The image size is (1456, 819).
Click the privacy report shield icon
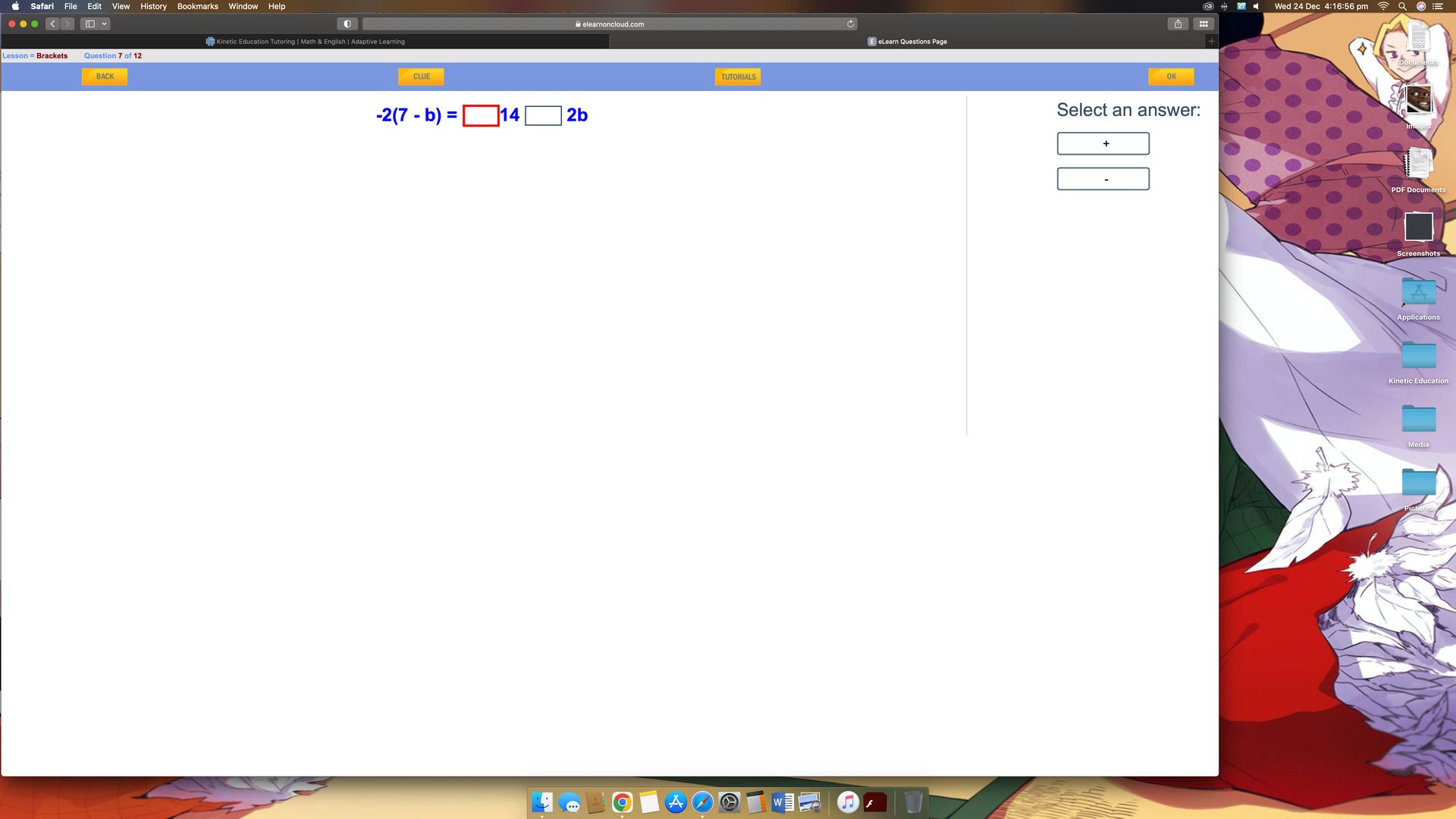(347, 24)
